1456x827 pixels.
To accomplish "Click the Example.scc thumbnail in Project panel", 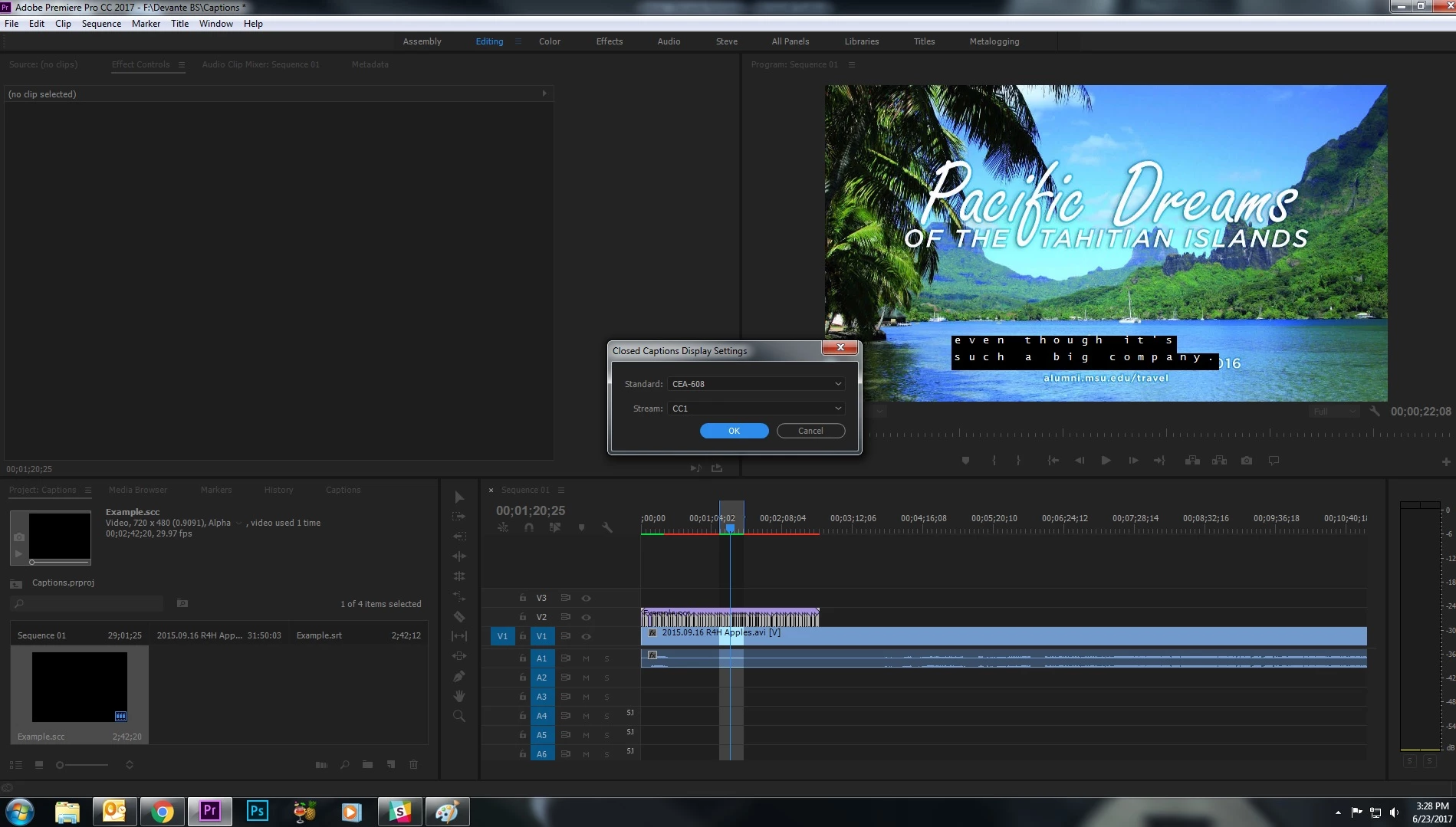I will point(79,687).
